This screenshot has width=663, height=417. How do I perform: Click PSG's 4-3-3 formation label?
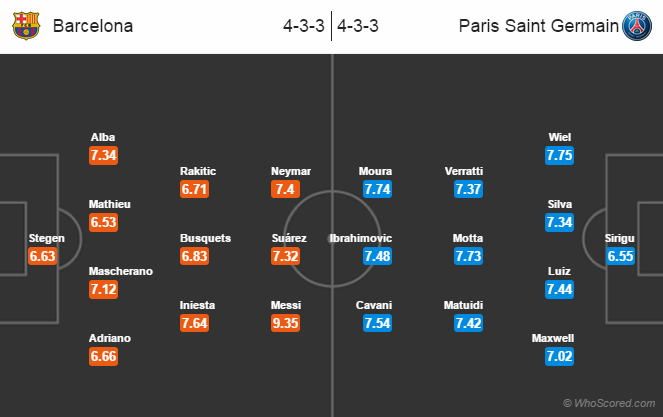(358, 26)
